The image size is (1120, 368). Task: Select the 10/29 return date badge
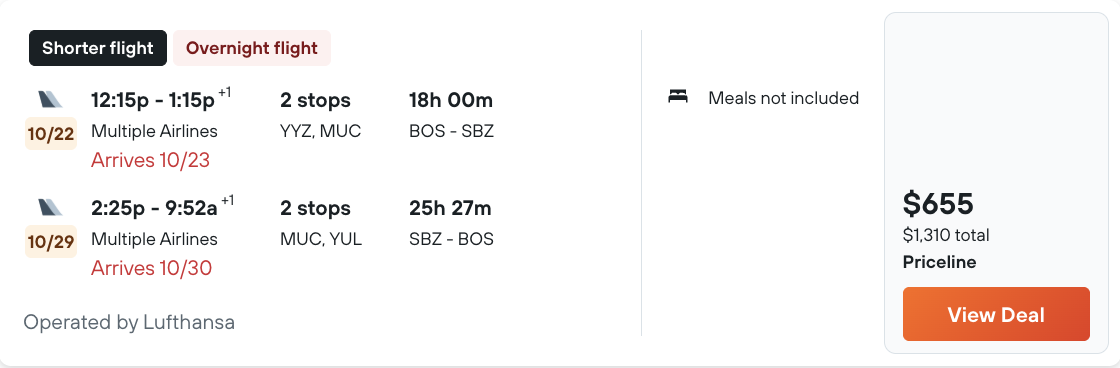[x=51, y=242]
